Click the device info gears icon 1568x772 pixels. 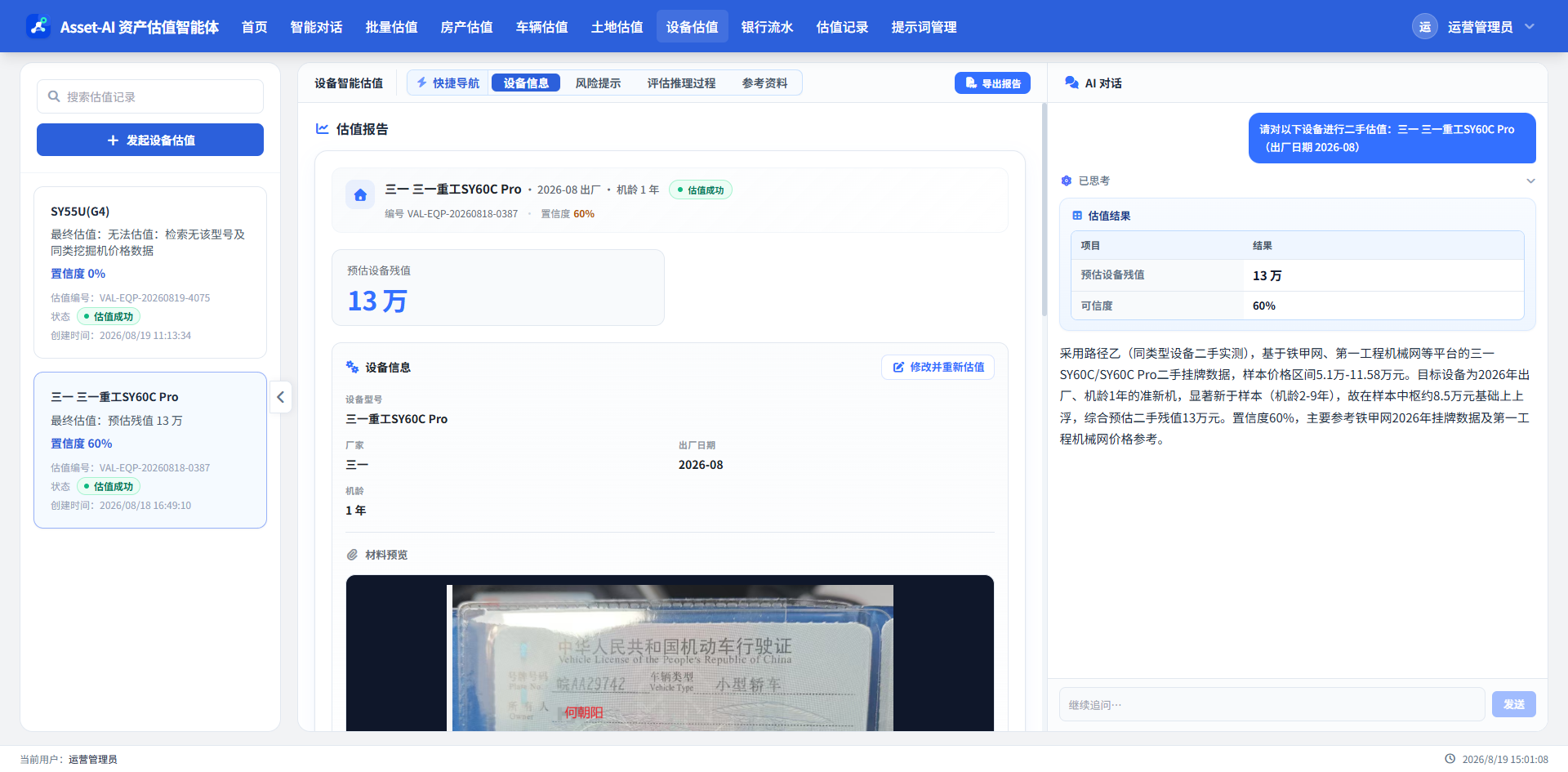tap(352, 367)
